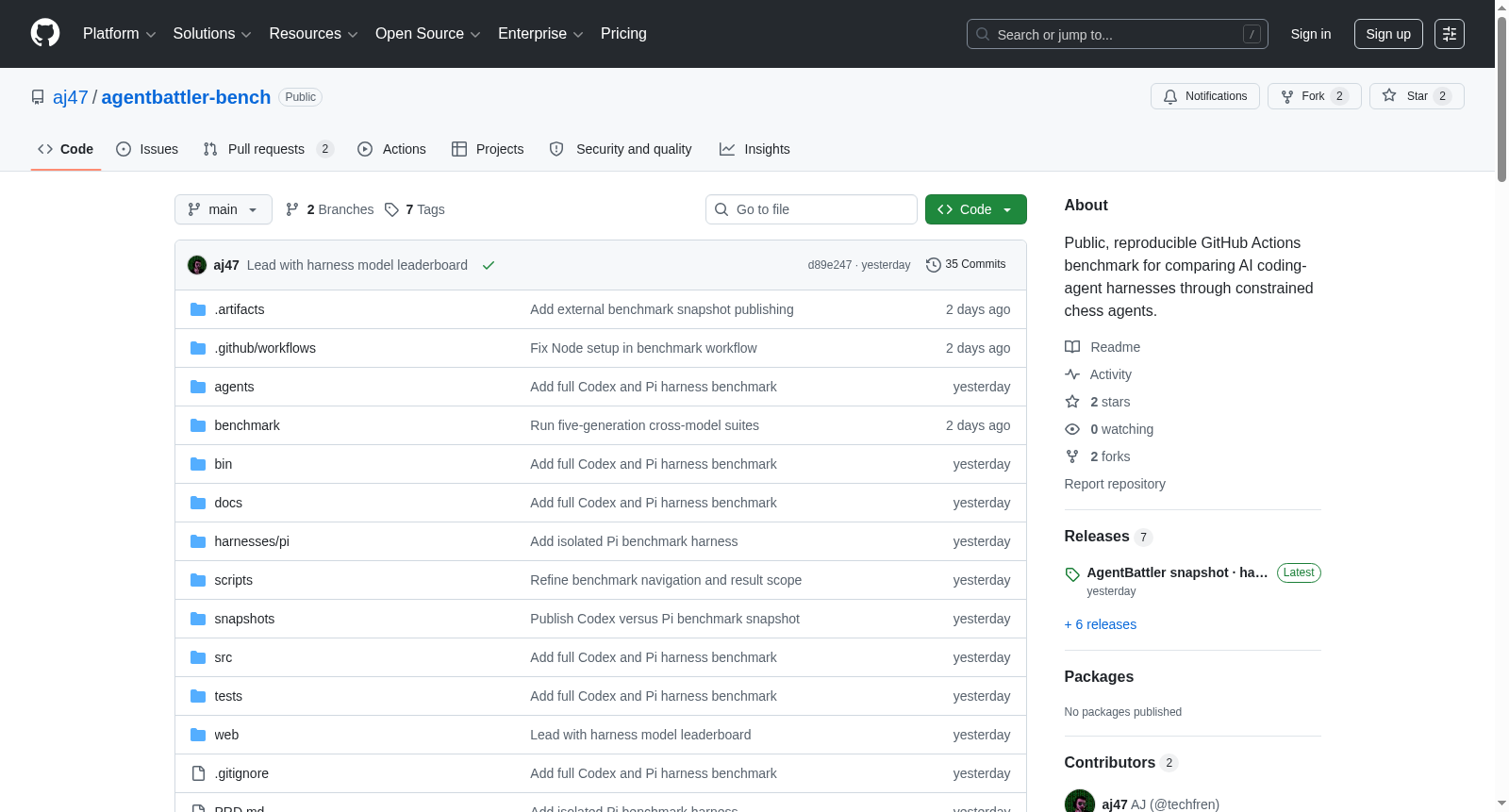The height and width of the screenshot is (812, 1509).
Task: Open the global navigation menu icon
Action: (1450, 34)
